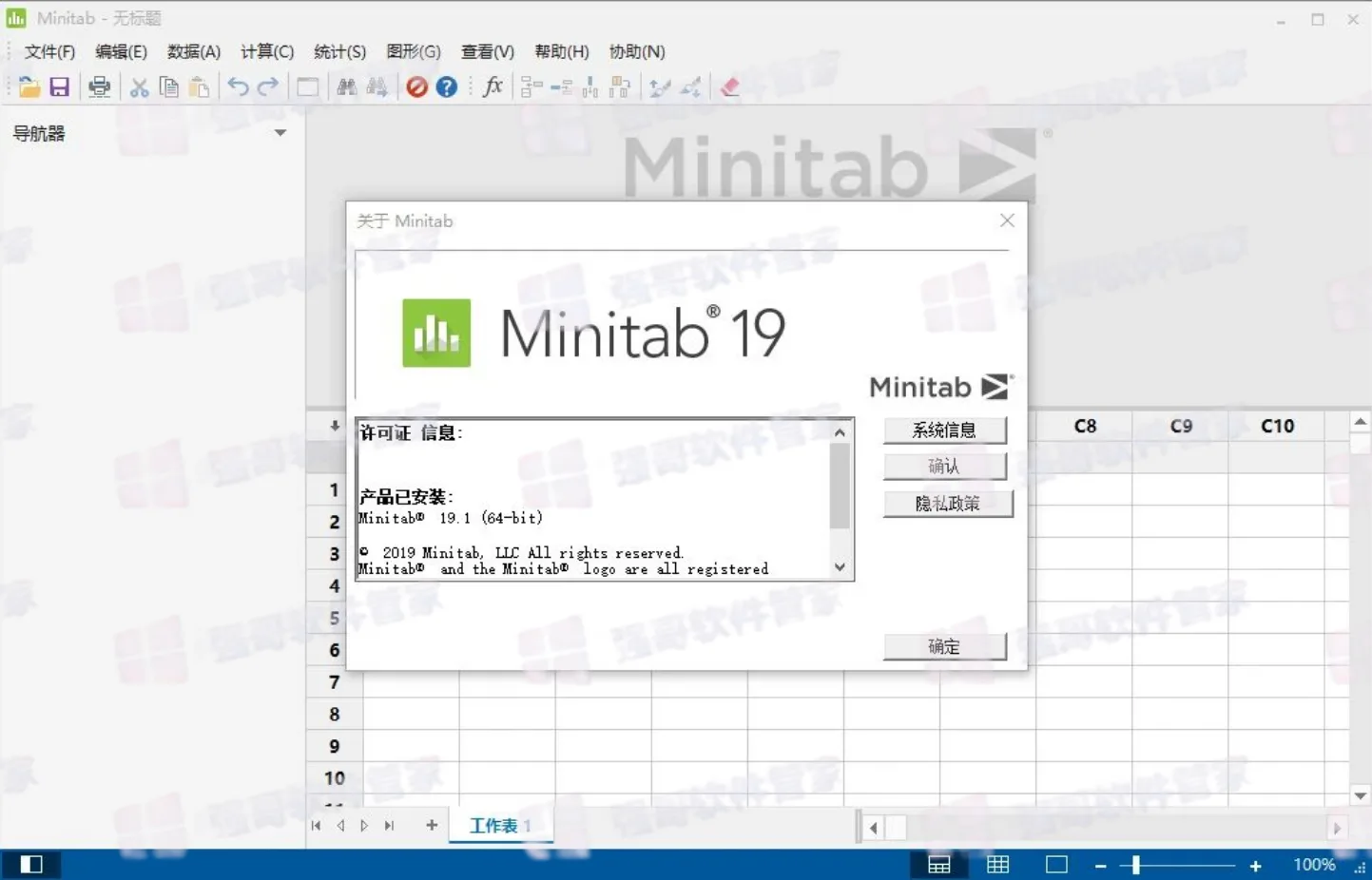Select the C10 column header

tap(1277, 427)
